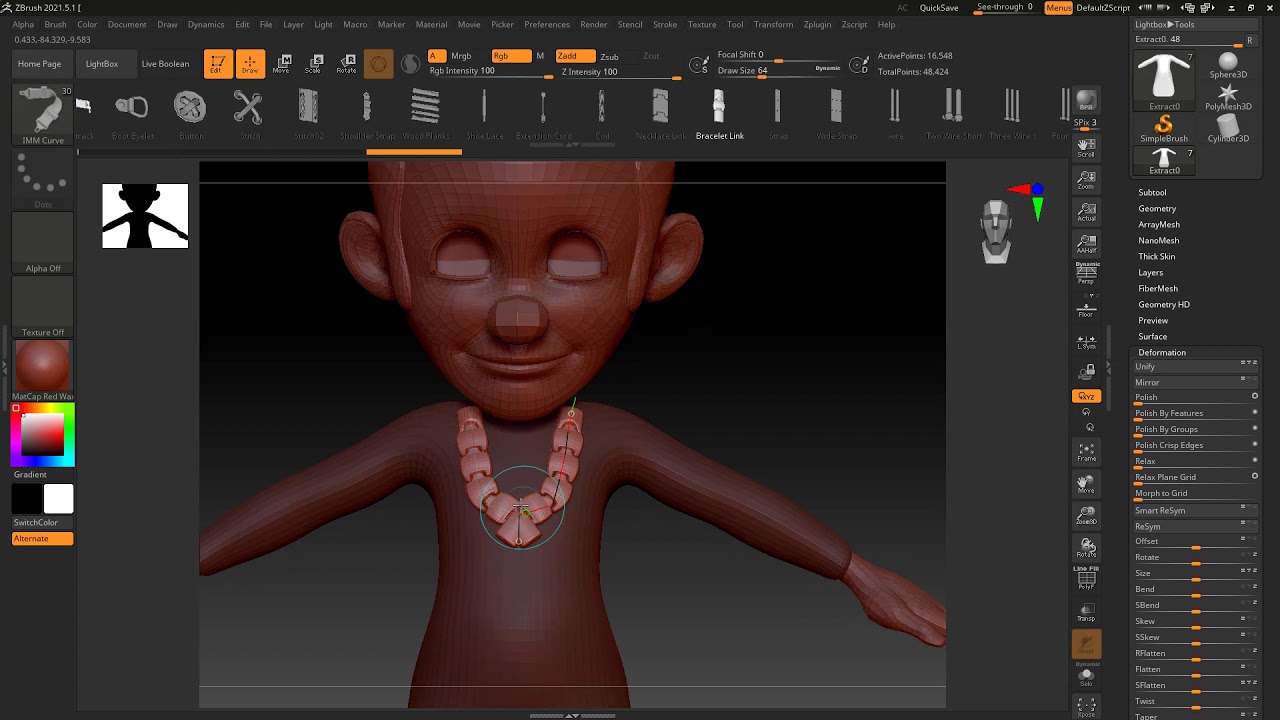The width and height of the screenshot is (1280, 720).
Task: Open the Transform menu
Action: point(773,24)
